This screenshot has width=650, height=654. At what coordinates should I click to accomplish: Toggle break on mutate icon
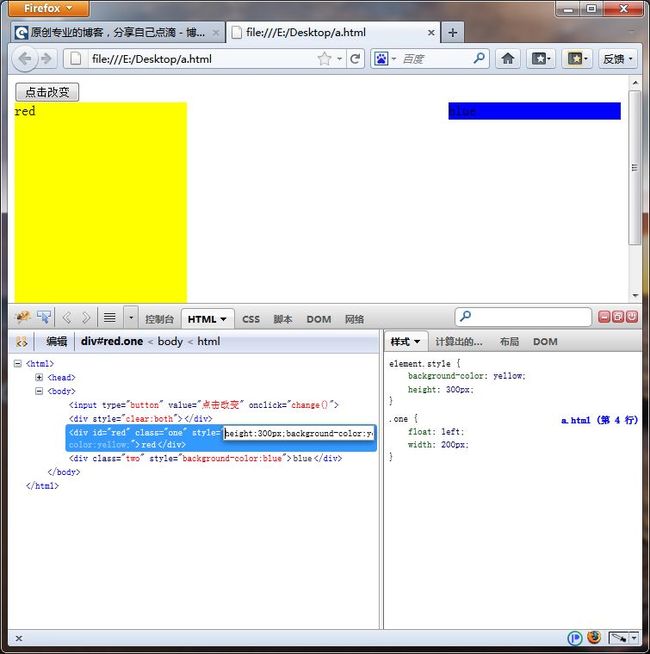point(22,342)
